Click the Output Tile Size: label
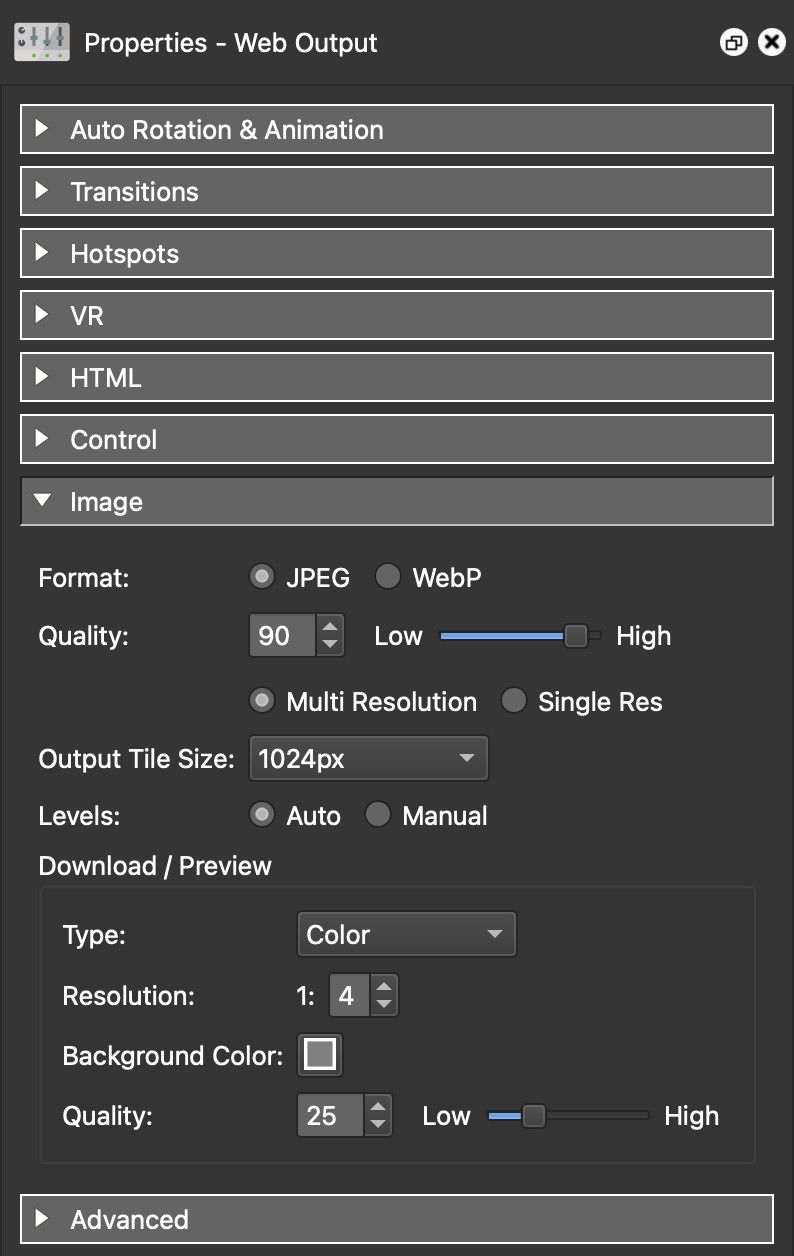Viewport: 794px width, 1256px height. click(x=136, y=758)
